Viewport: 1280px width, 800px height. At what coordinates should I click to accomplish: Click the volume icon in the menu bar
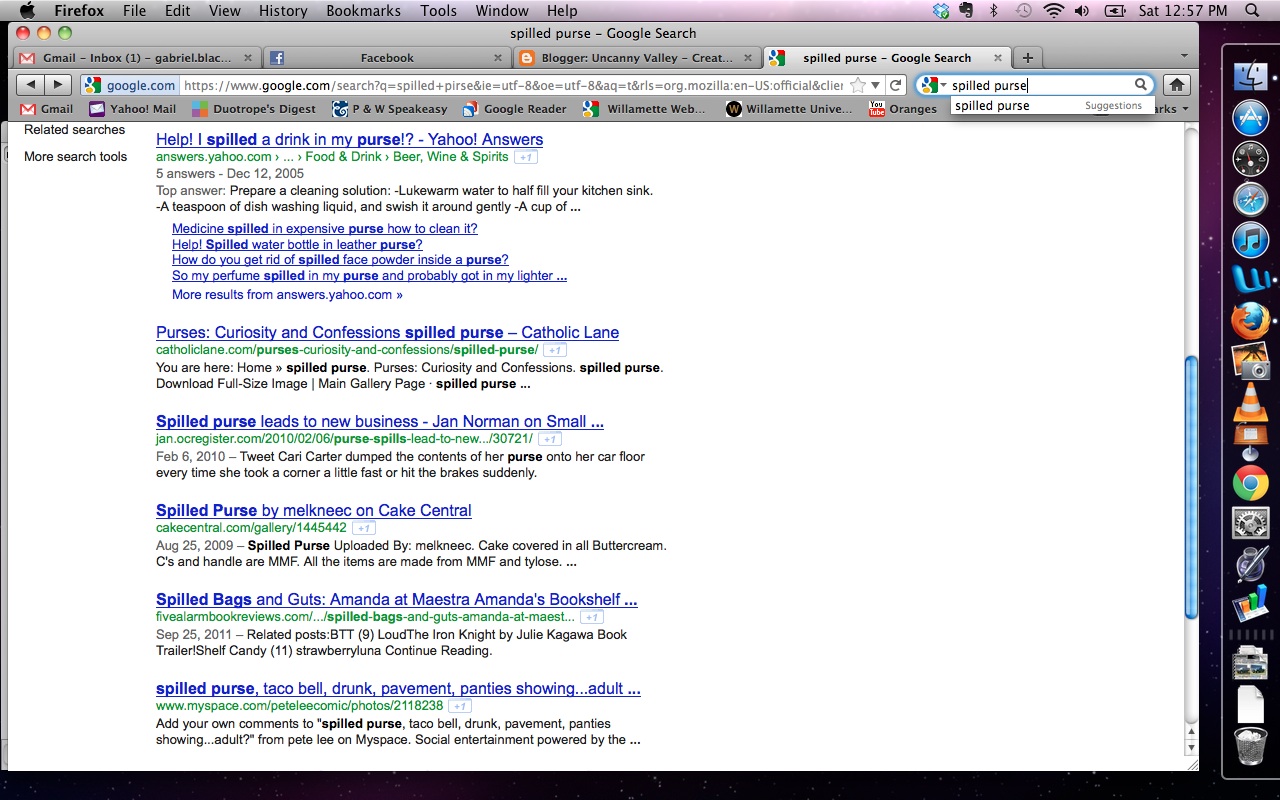click(x=1082, y=11)
